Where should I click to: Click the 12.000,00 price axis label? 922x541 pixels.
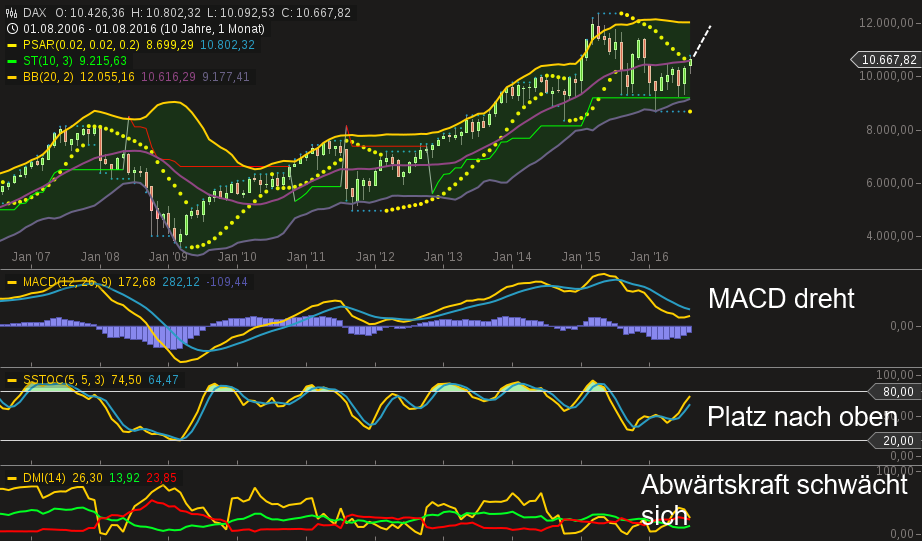(886, 23)
